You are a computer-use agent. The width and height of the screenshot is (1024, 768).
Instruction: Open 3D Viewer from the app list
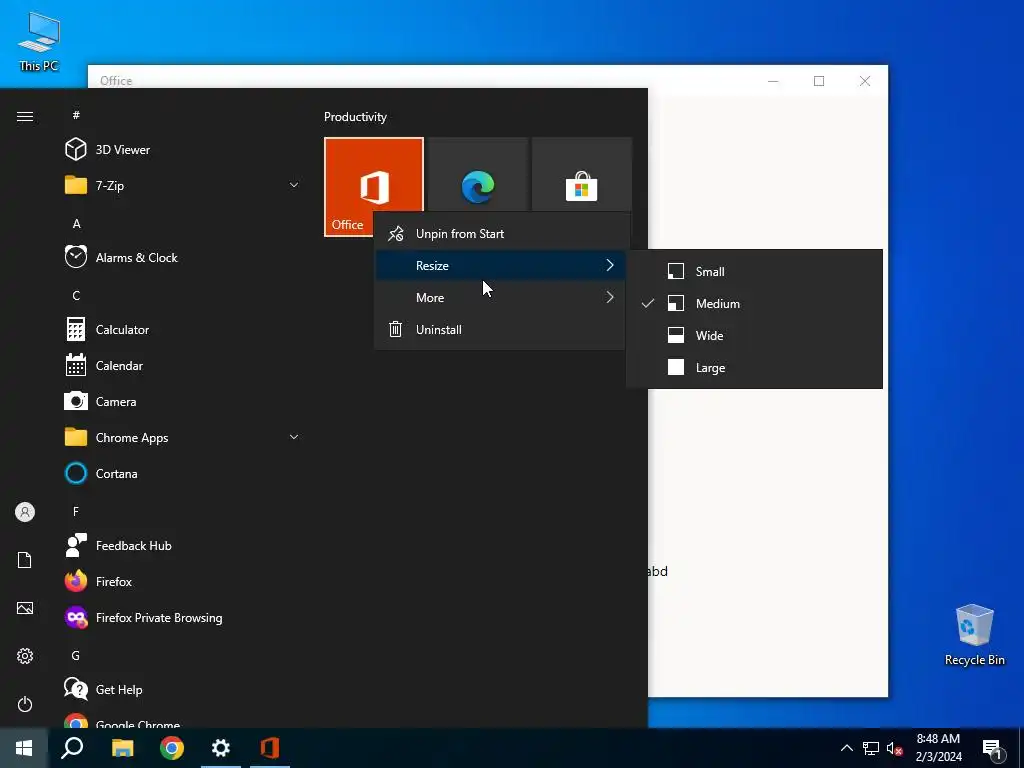click(183, 150)
